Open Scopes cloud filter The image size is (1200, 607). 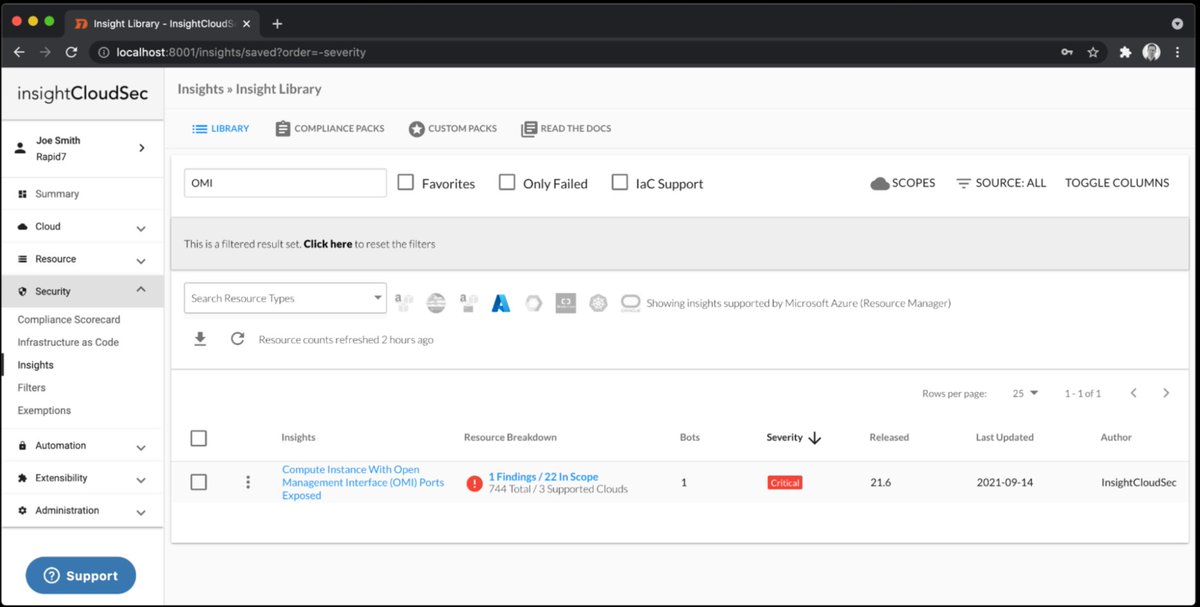[903, 183]
